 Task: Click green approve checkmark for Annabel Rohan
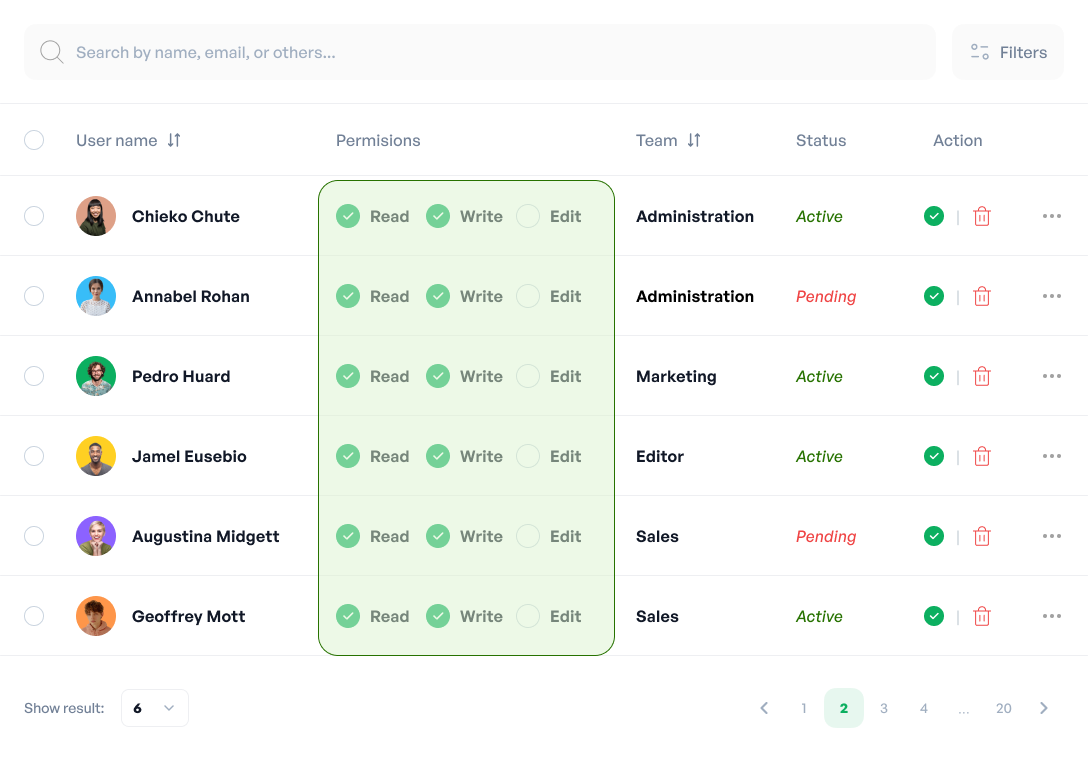pos(934,296)
